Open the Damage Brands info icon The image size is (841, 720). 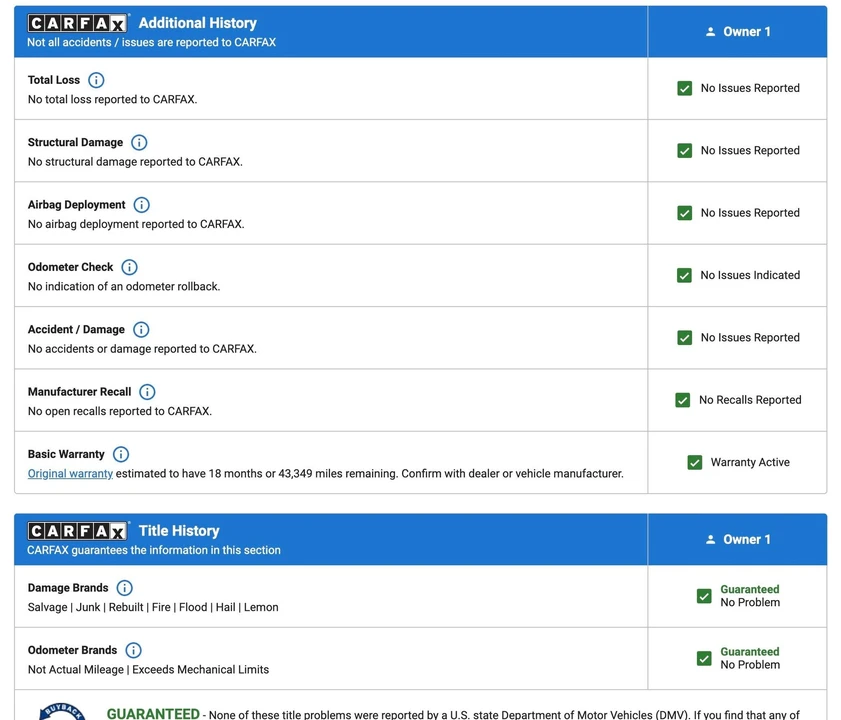coord(124,587)
